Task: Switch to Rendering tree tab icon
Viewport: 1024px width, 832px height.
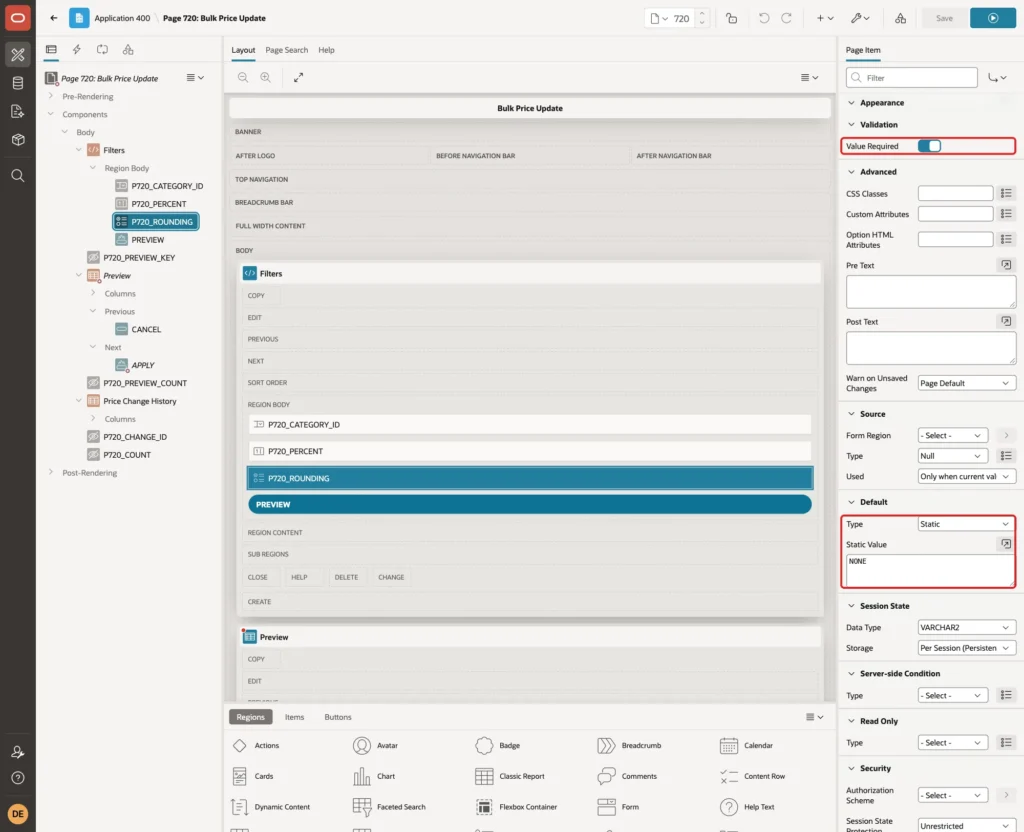Action: (x=51, y=50)
